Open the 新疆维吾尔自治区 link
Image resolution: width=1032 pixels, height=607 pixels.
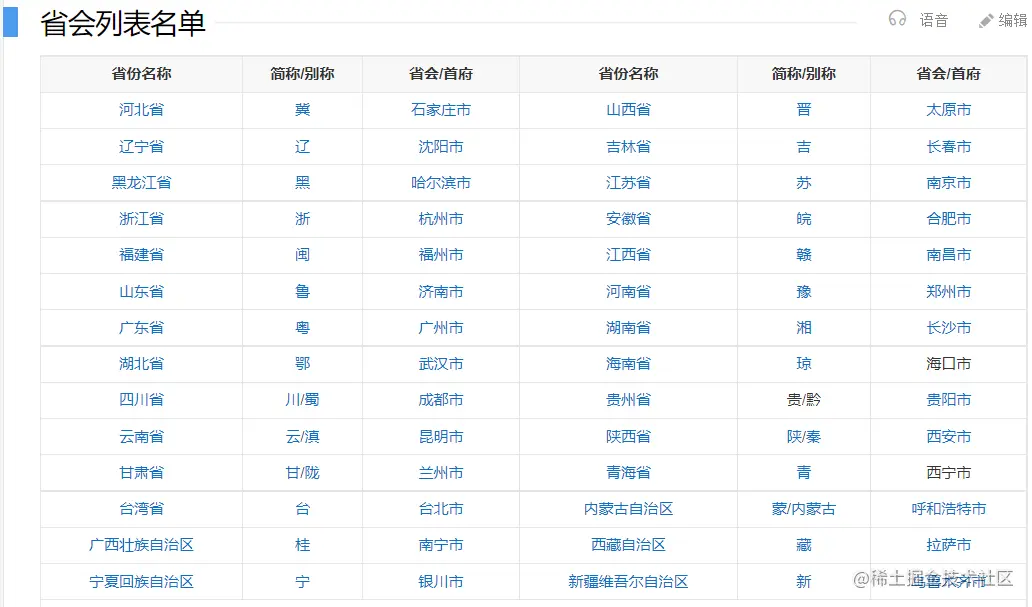point(629,582)
